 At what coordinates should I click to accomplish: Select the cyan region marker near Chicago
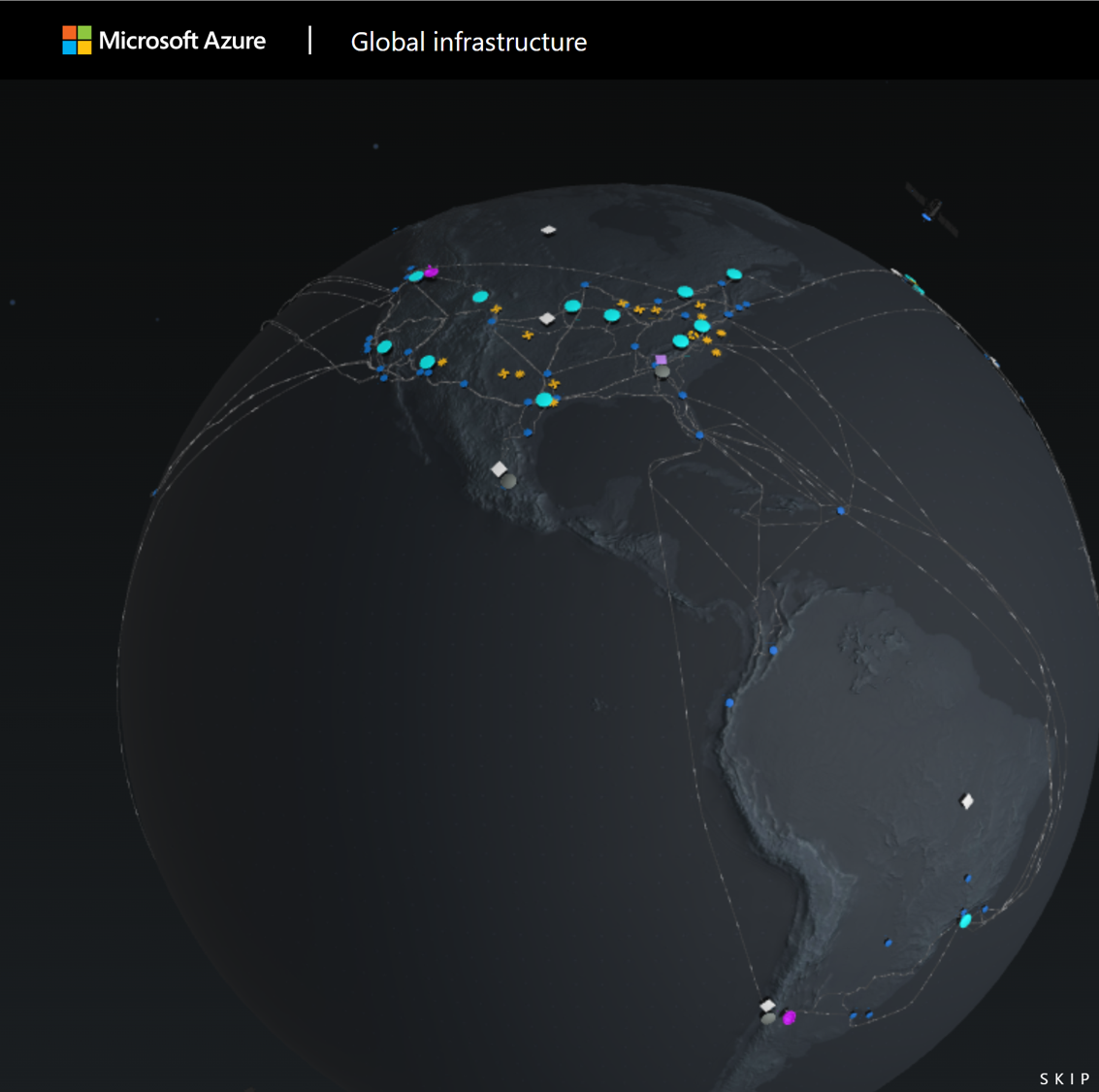[x=612, y=315]
